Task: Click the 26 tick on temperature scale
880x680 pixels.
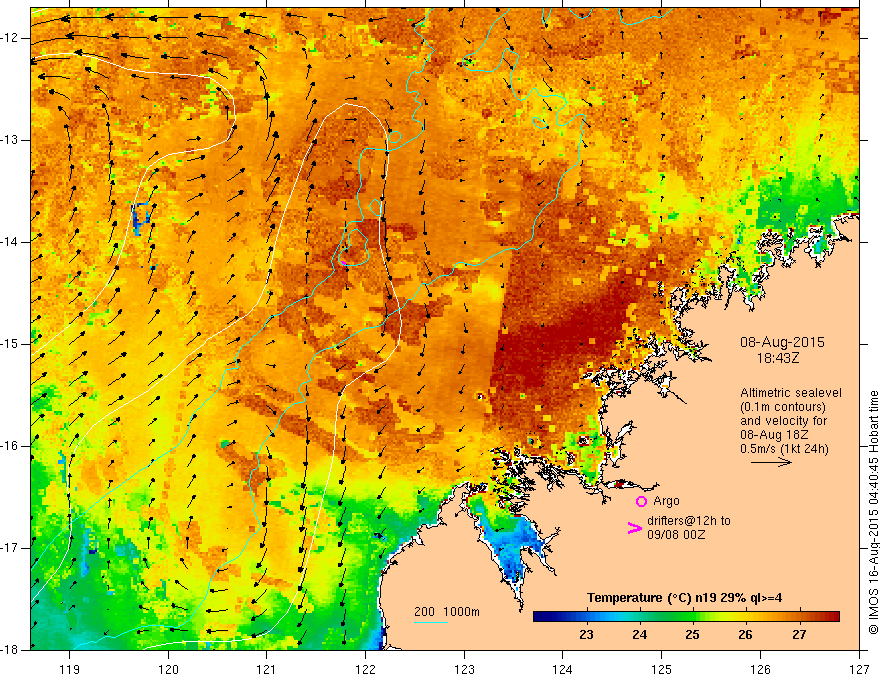Action: (745, 635)
